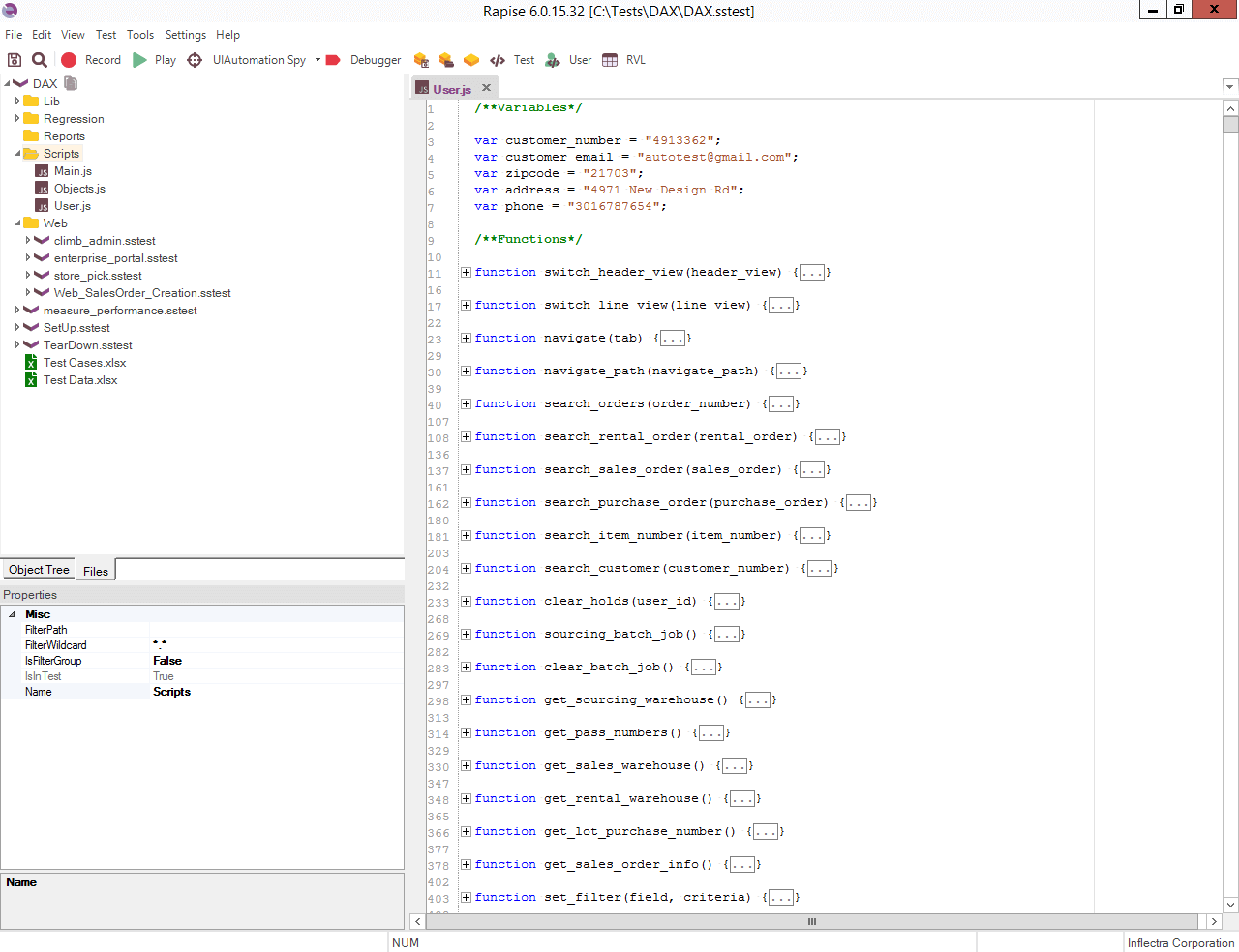The height and width of the screenshot is (952, 1239).
Task: Click the Test Cases.xlsx Excel icon
Action: point(31,363)
